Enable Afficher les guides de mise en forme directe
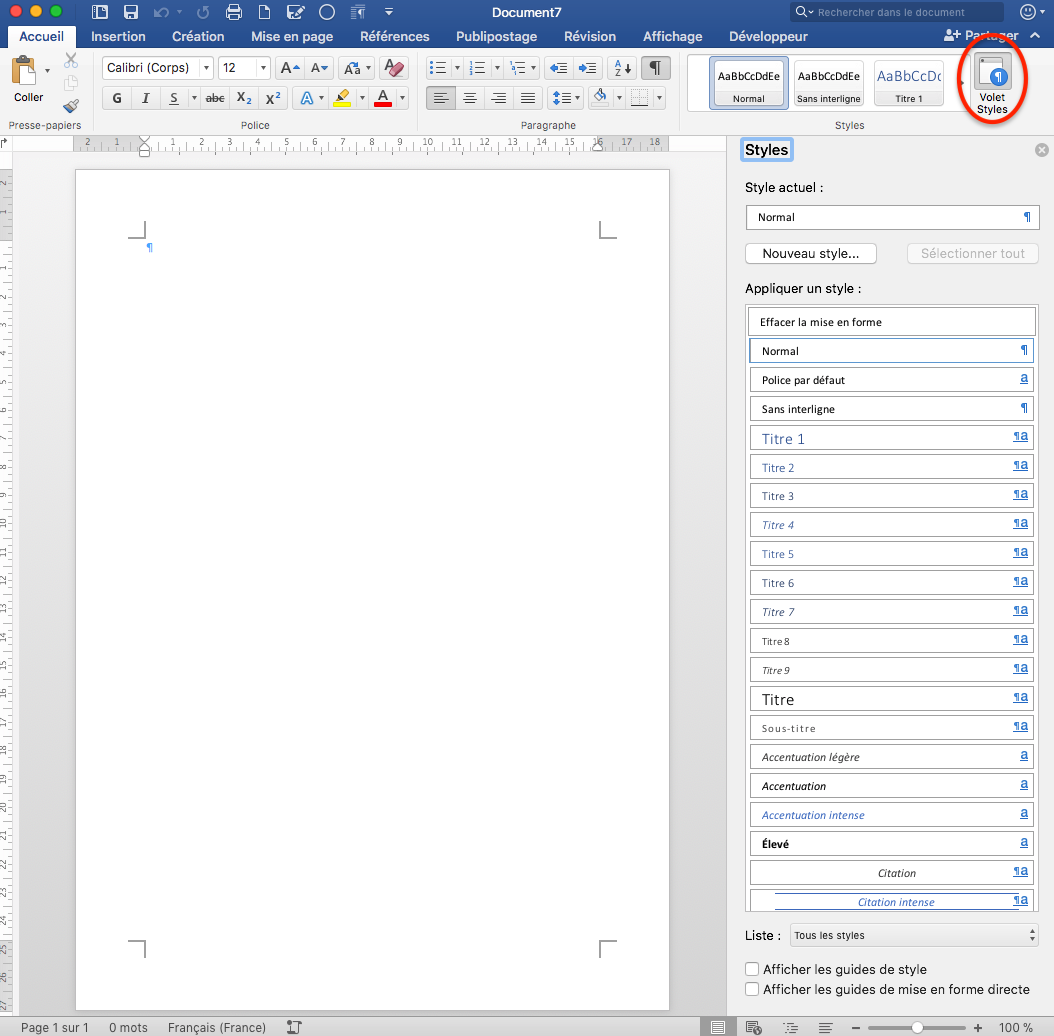Image resolution: width=1054 pixels, height=1036 pixels. 752,989
